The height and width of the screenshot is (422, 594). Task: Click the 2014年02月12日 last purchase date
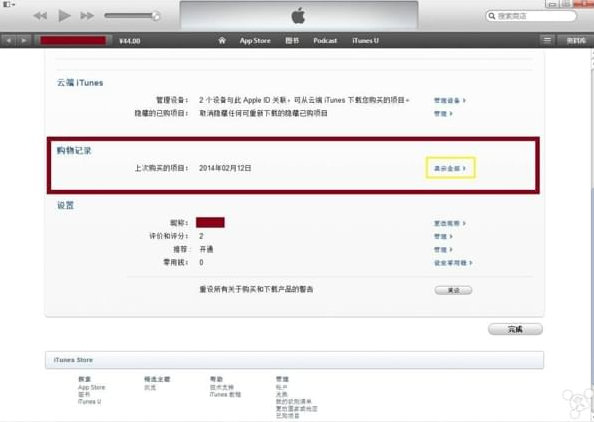point(225,168)
